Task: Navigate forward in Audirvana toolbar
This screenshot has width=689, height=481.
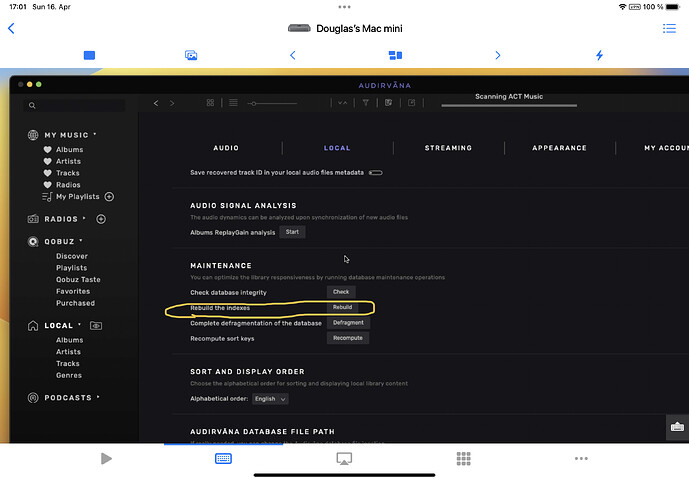Action: pos(172,103)
